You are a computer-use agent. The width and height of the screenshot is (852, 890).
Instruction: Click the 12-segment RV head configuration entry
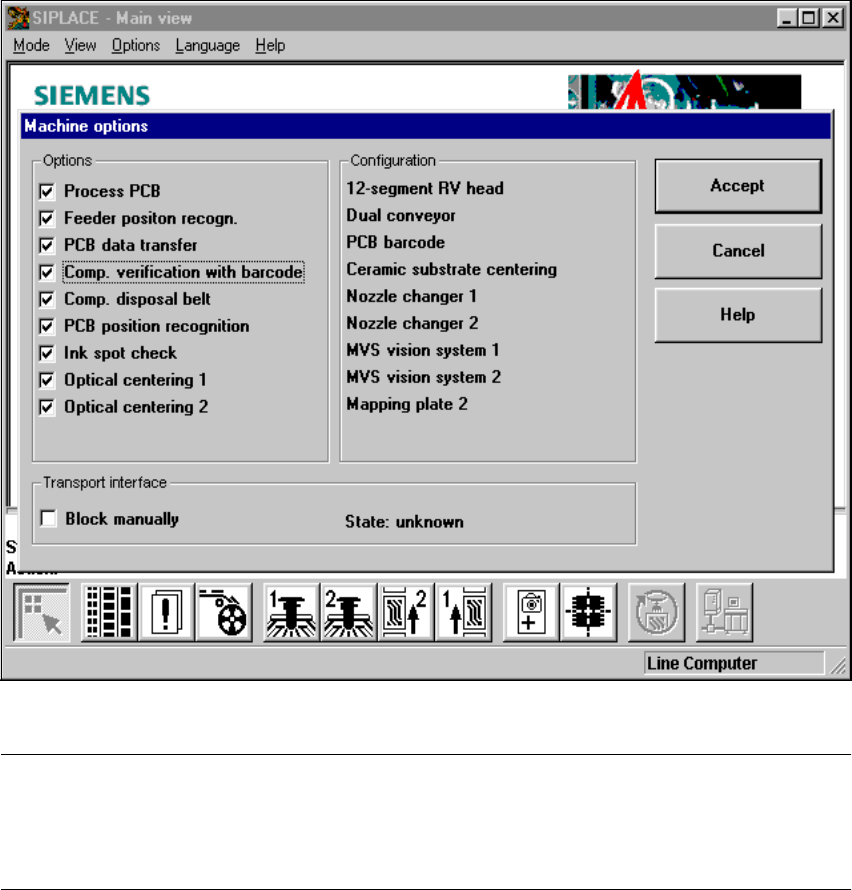(425, 188)
